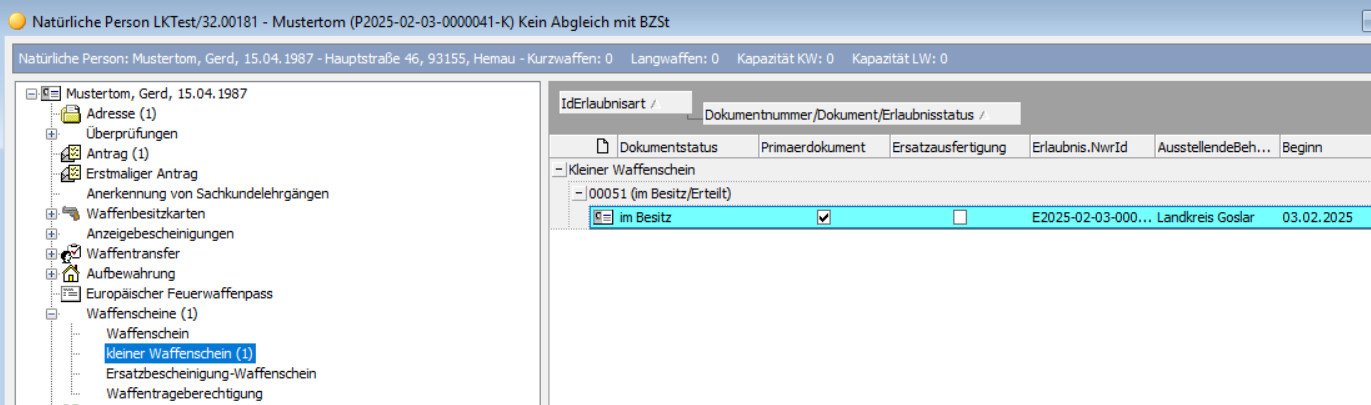The image size is (1371, 405).
Task: Open Anerkennung von Sachkundelehrgängen entry
Action: point(207,193)
